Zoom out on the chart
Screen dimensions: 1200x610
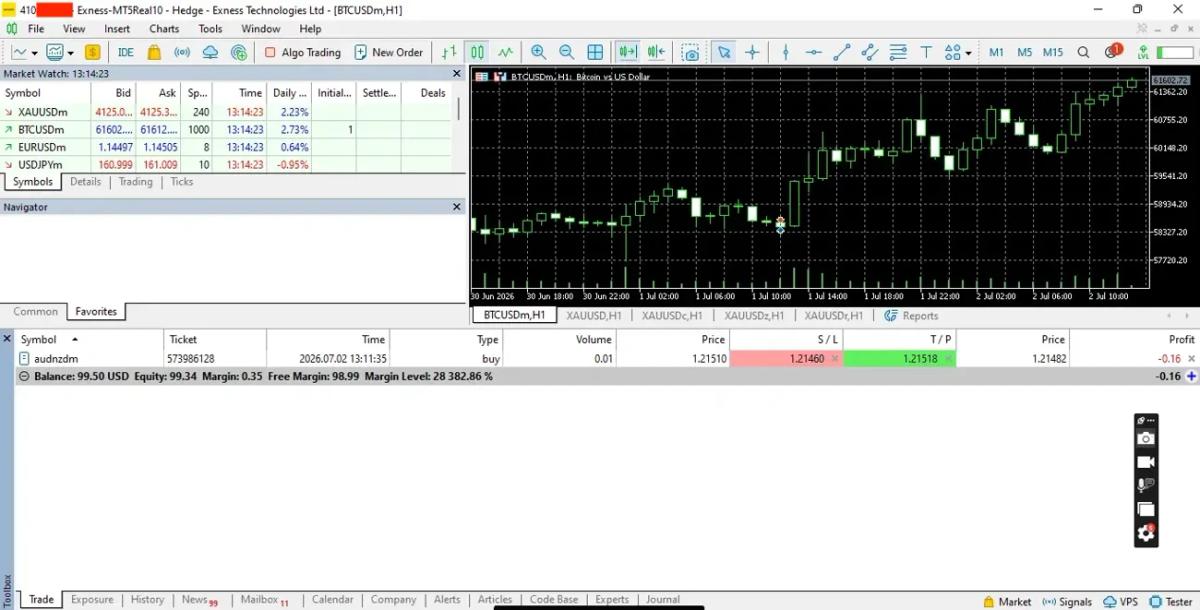(x=567, y=52)
